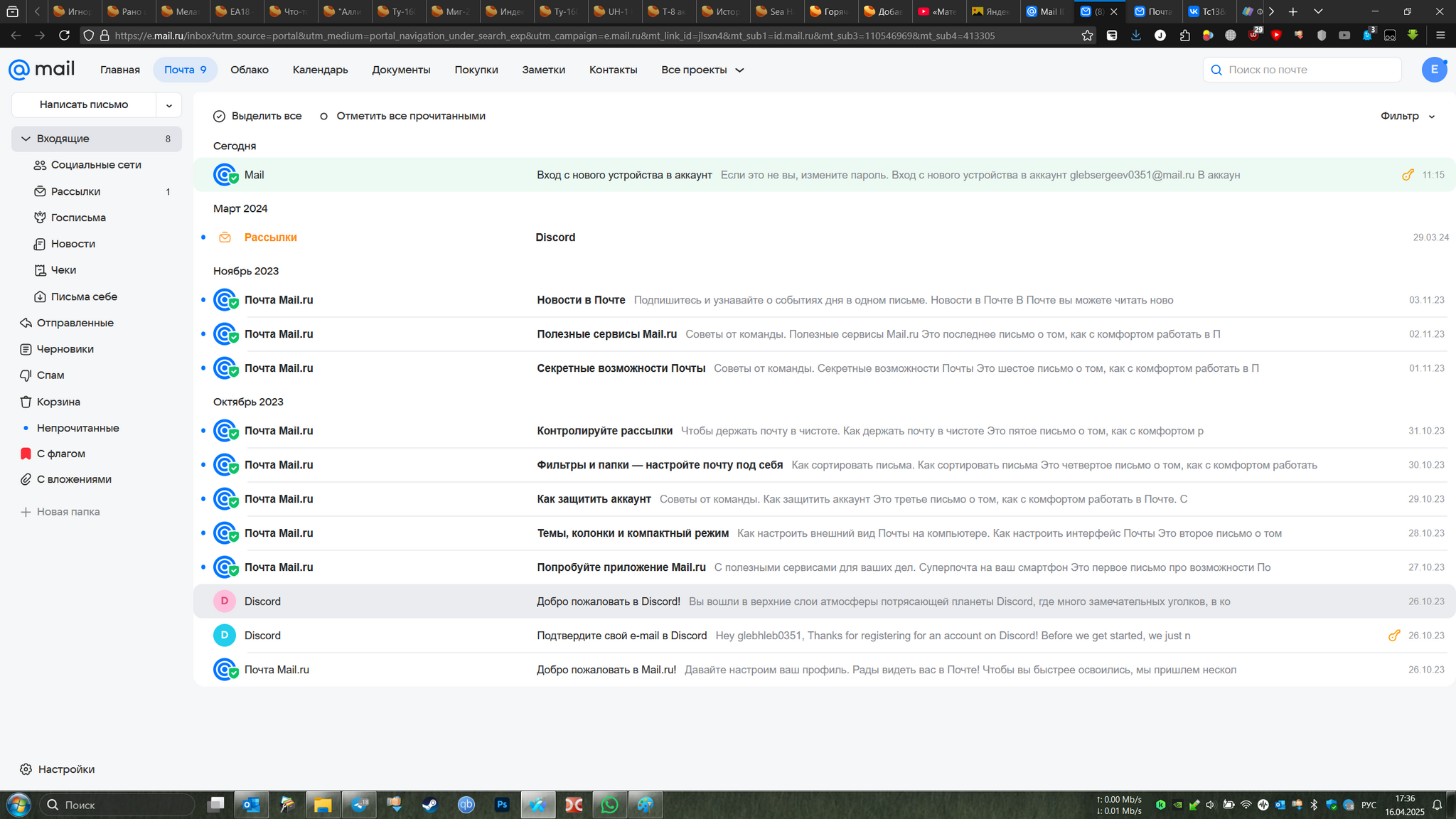Expand the Написать письмо dropdown arrow
This screenshot has height=819, width=1456.
point(169,105)
